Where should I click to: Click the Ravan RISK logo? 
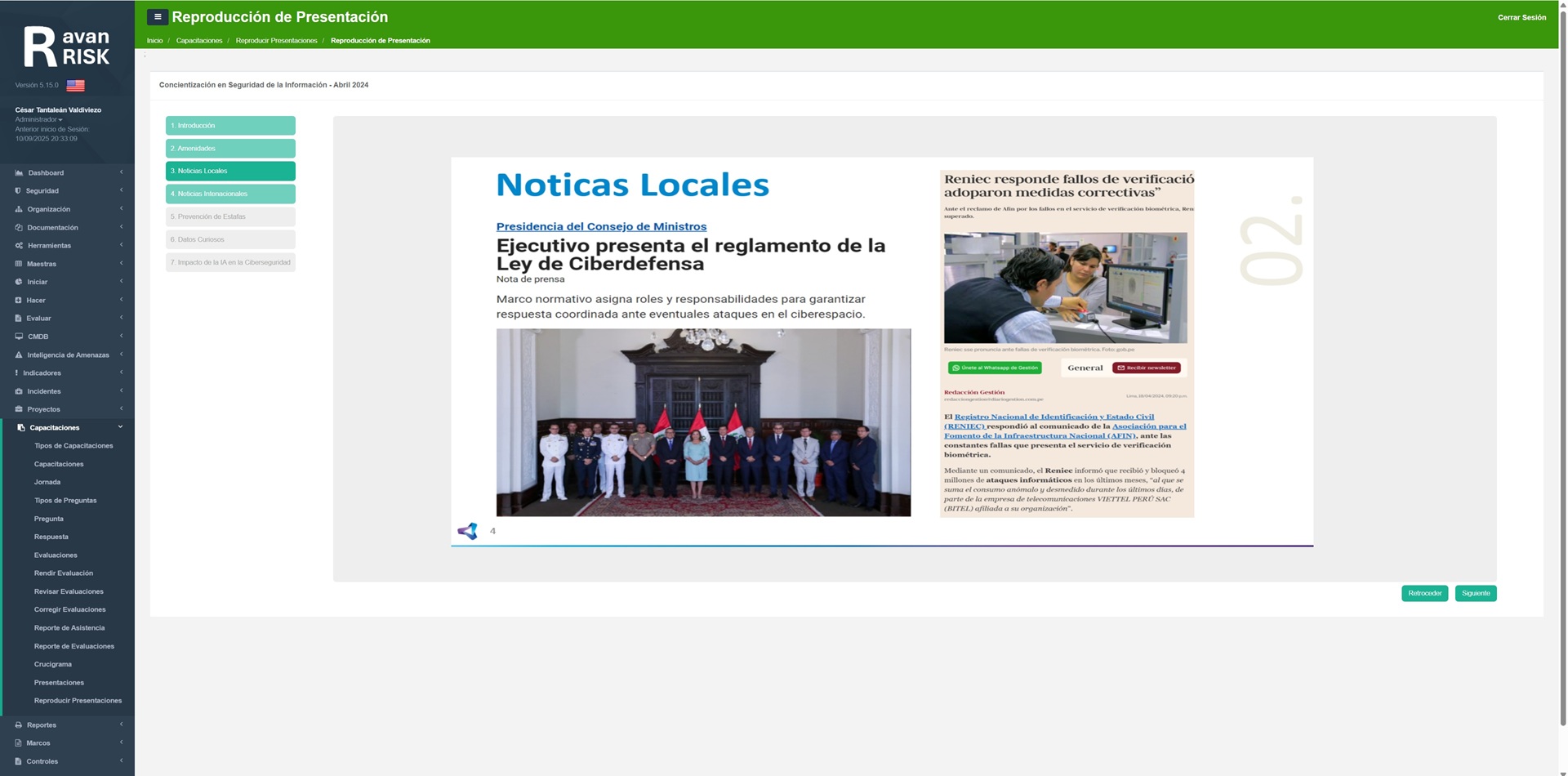(66, 47)
